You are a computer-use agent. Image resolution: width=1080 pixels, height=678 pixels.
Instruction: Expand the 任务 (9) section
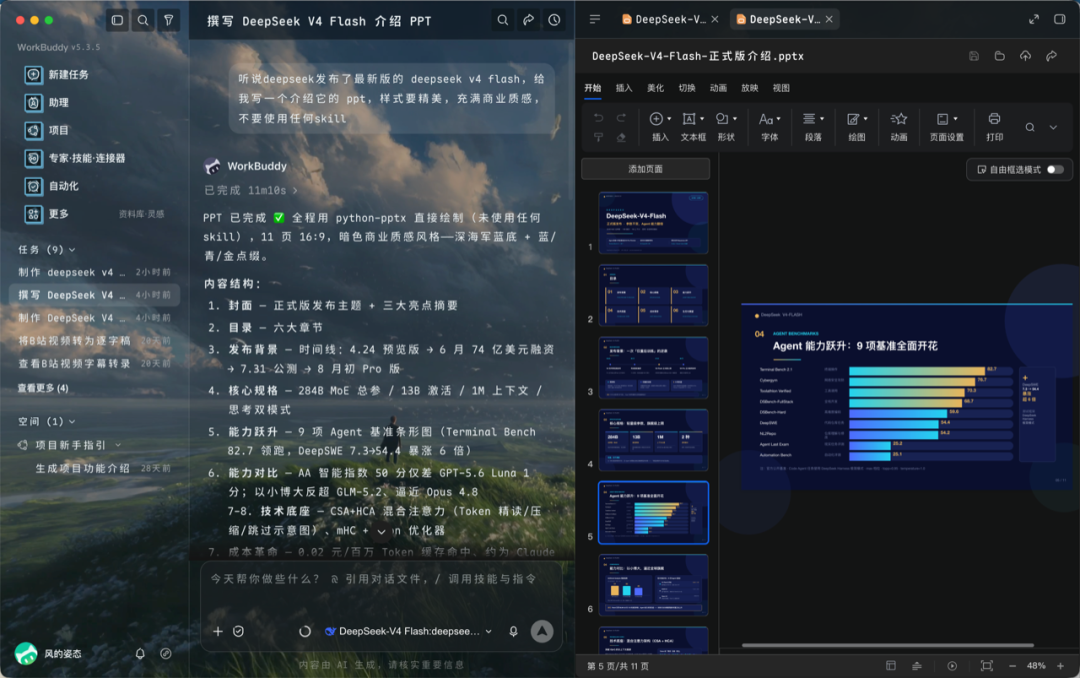point(47,249)
